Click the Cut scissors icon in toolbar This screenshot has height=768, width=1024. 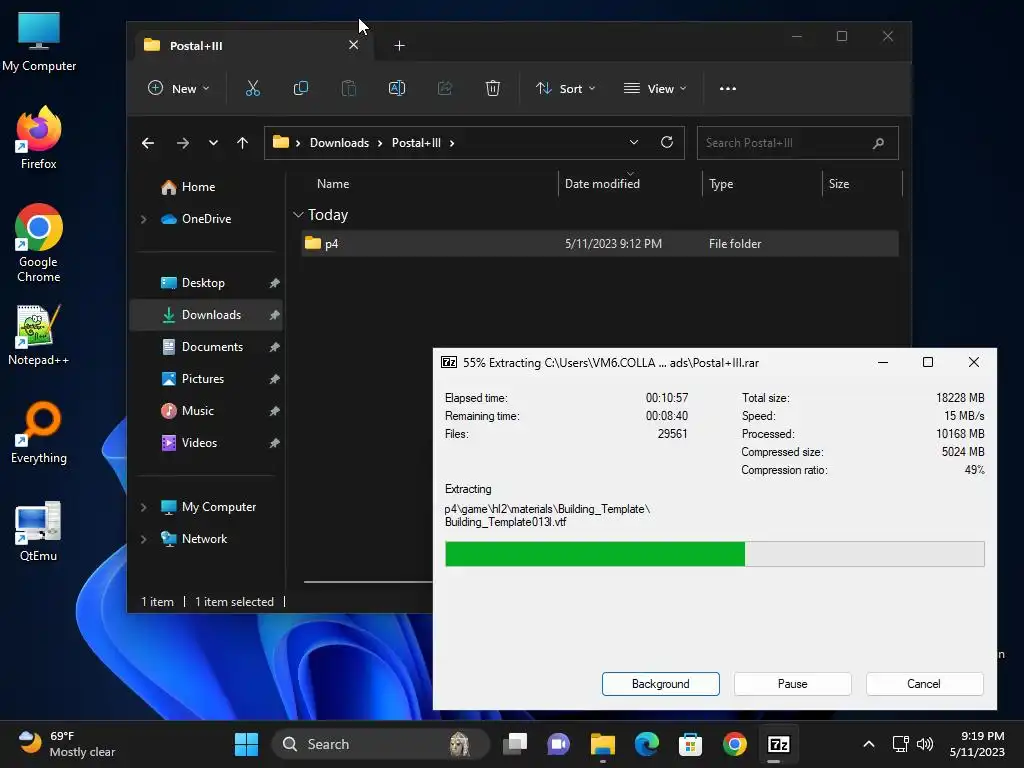tap(253, 88)
